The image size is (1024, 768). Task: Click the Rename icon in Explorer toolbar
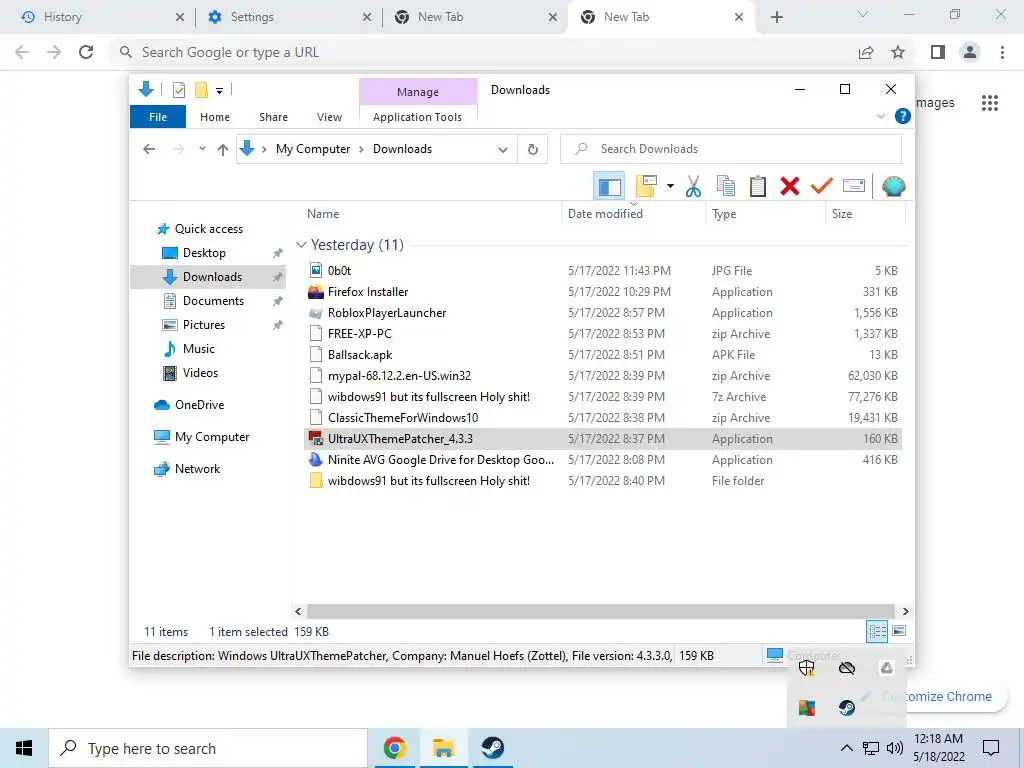click(x=854, y=187)
